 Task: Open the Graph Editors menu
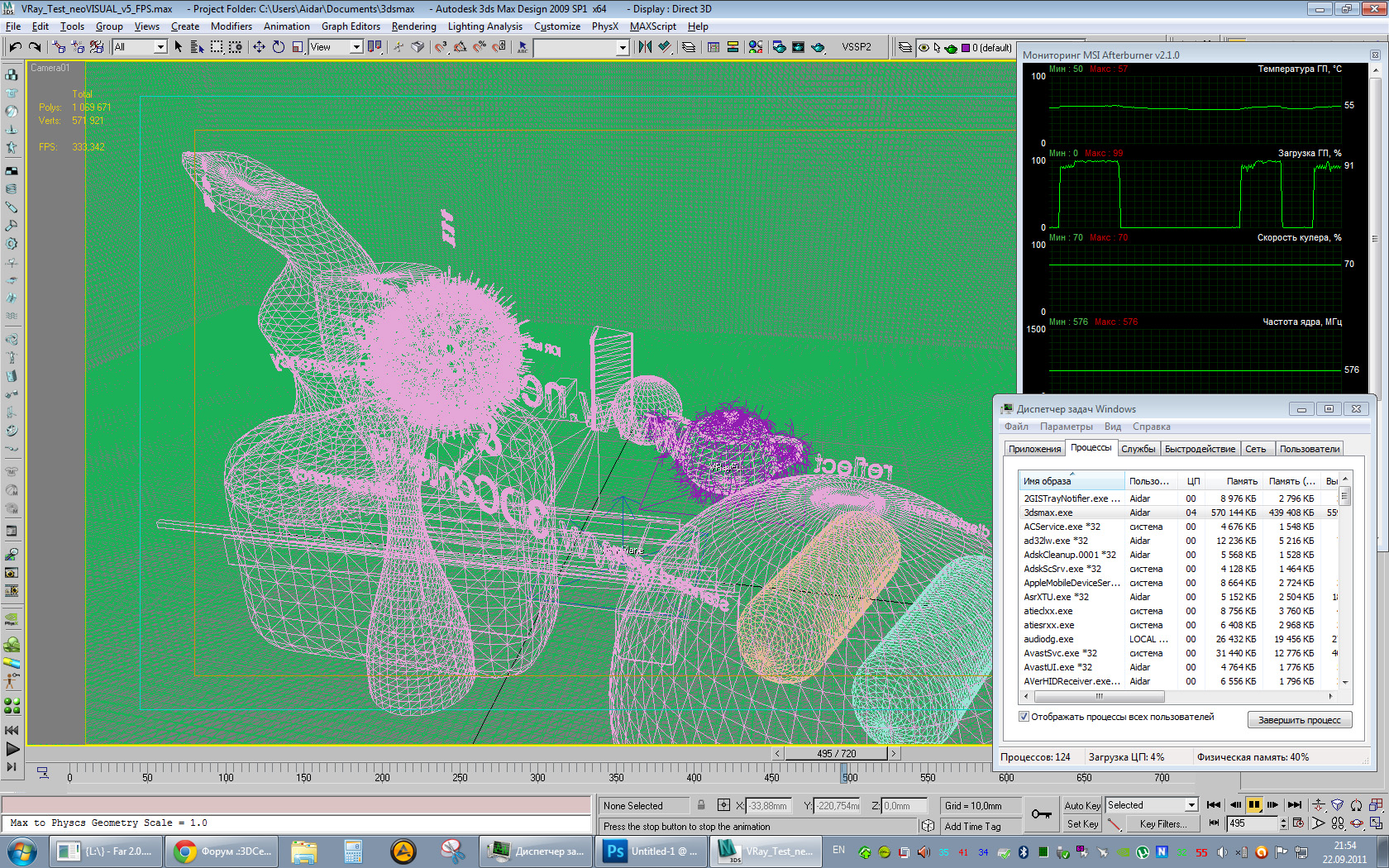click(x=351, y=26)
